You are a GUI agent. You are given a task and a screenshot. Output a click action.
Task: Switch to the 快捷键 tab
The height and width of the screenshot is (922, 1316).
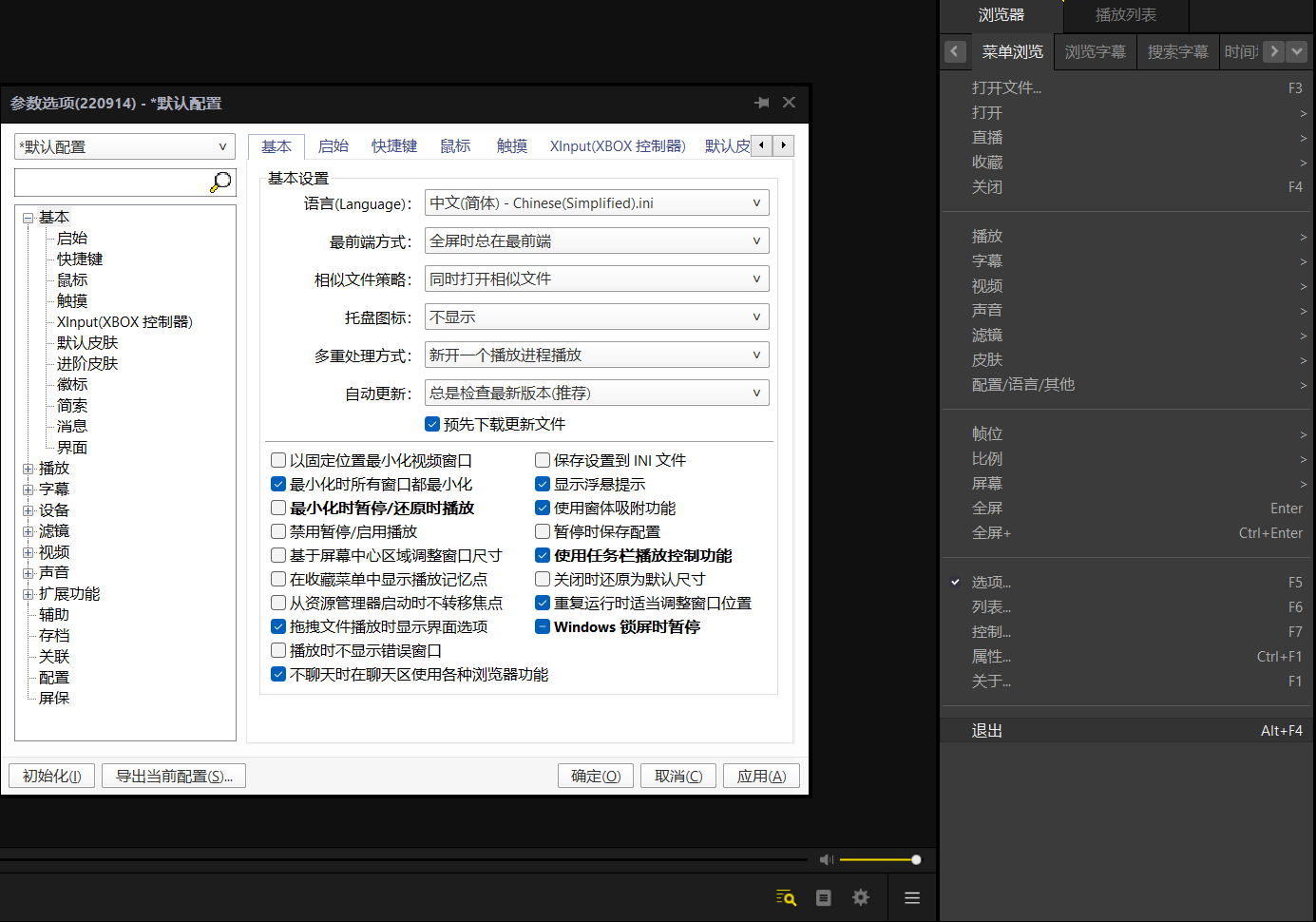[x=394, y=146]
